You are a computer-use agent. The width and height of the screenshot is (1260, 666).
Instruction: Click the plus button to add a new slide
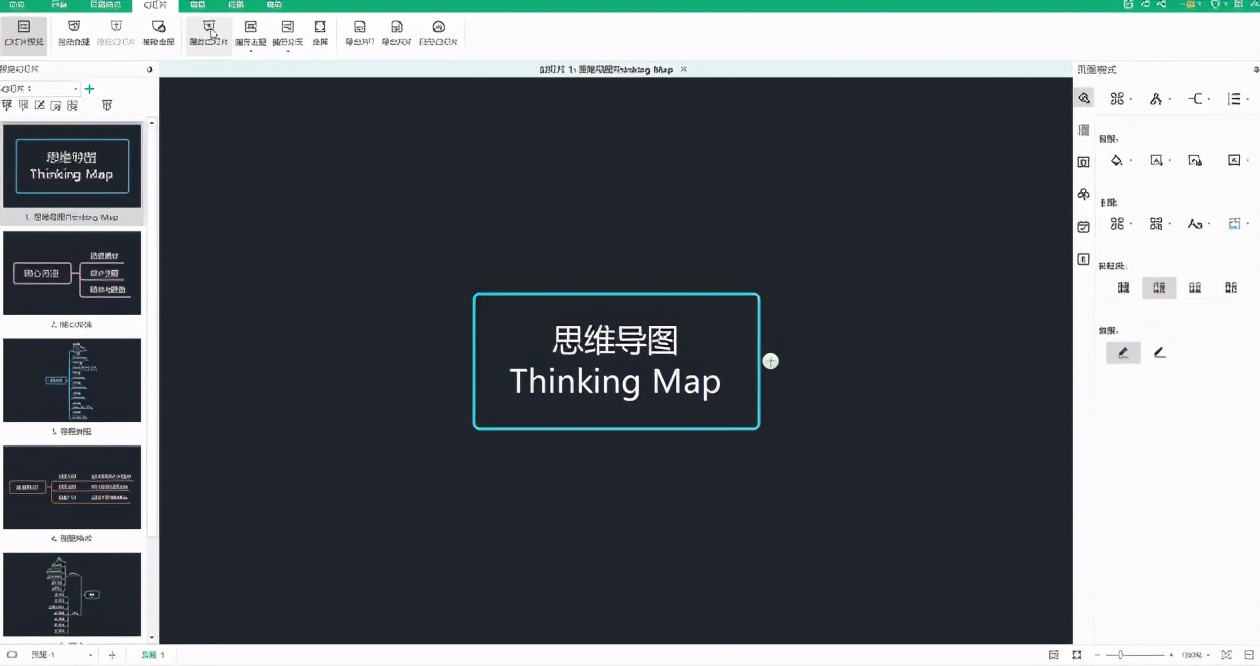click(88, 88)
